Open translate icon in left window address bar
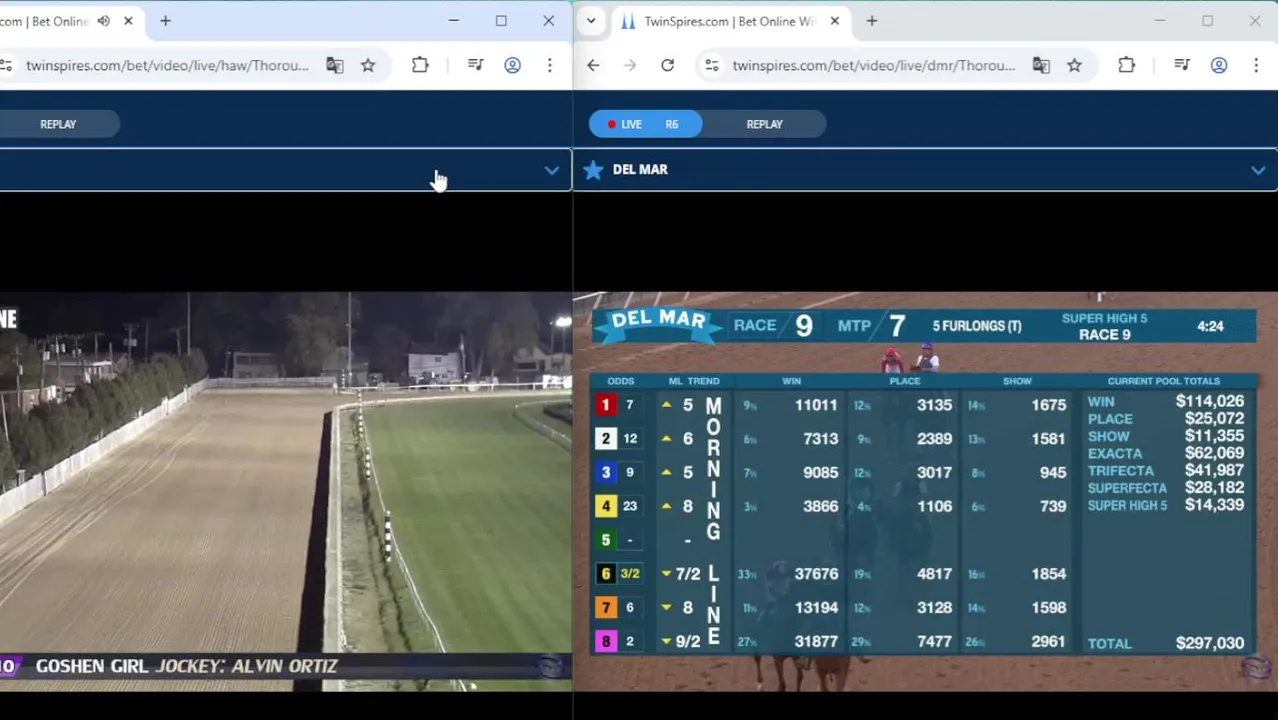 pos(335,65)
